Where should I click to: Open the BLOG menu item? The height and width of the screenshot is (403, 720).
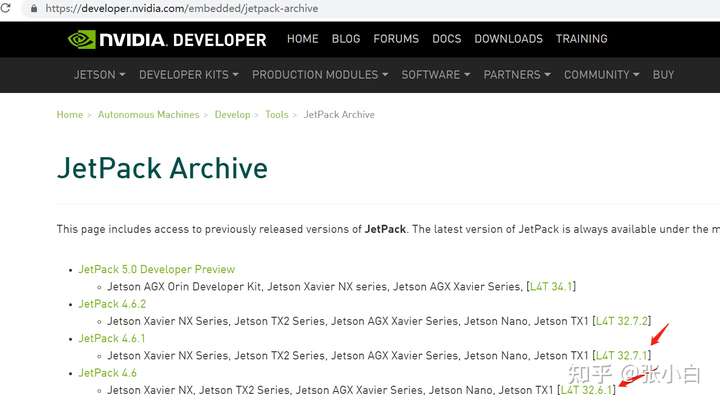coord(346,39)
